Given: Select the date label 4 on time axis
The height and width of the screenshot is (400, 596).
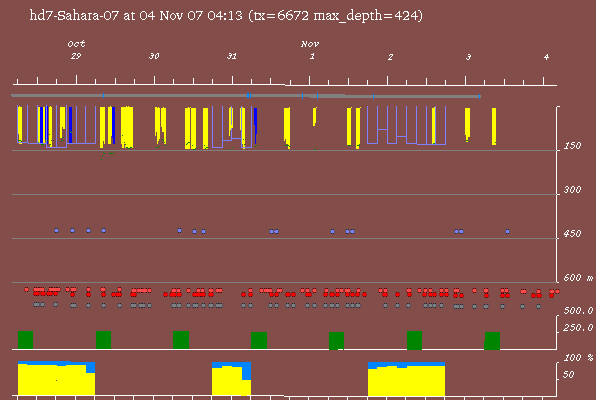Looking at the screenshot, I should (x=546, y=57).
